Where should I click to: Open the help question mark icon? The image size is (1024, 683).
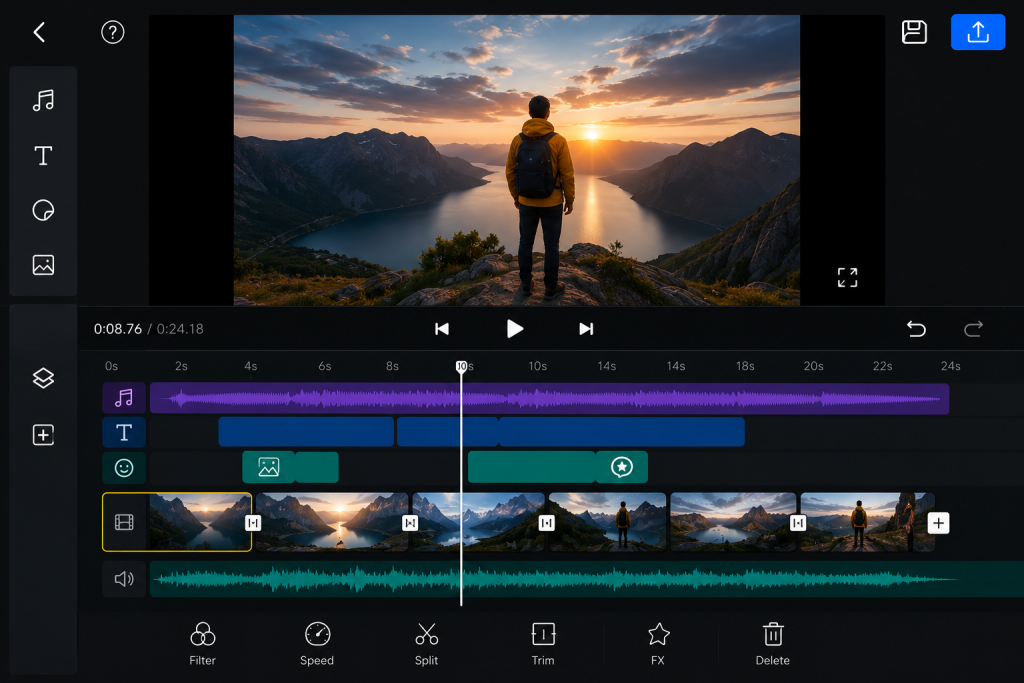pyautogui.click(x=112, y=32)
